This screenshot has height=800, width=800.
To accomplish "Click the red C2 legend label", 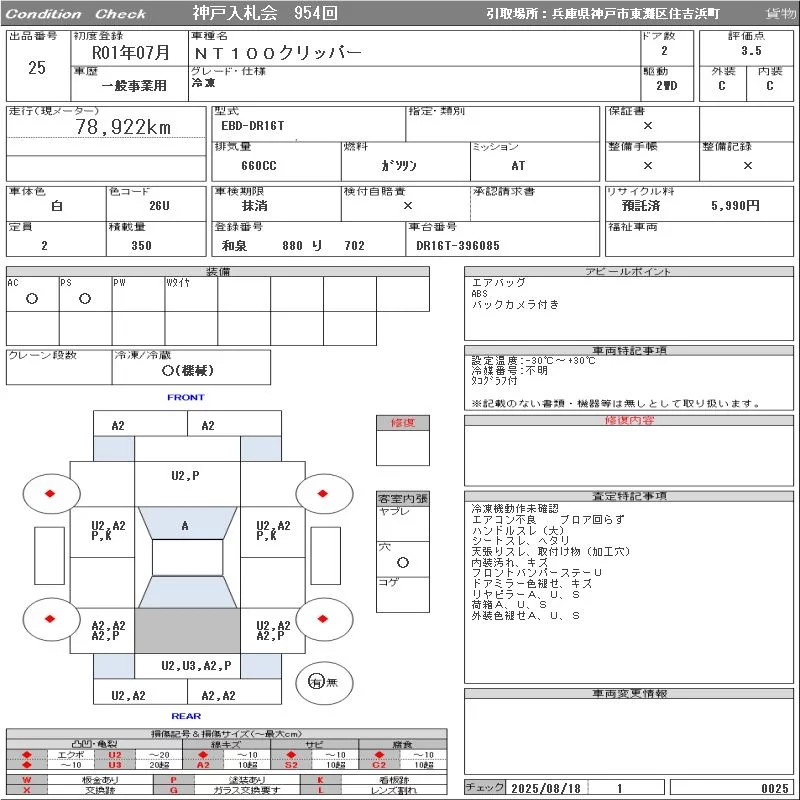I will pos(379,765).
